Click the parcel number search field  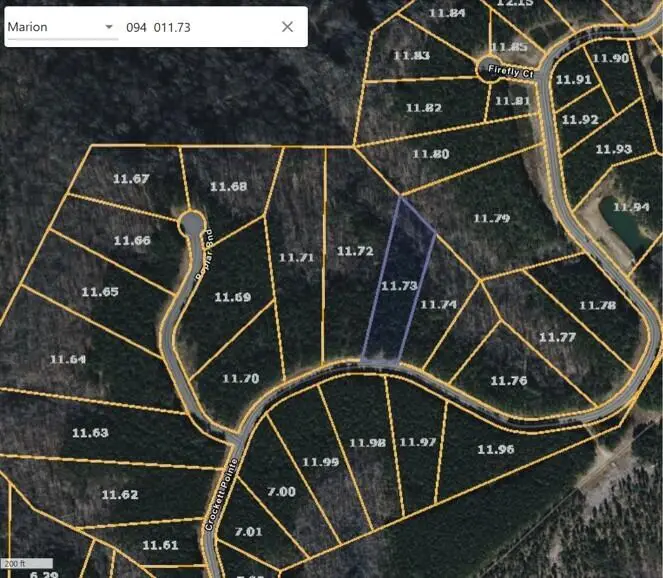(199, 27)
